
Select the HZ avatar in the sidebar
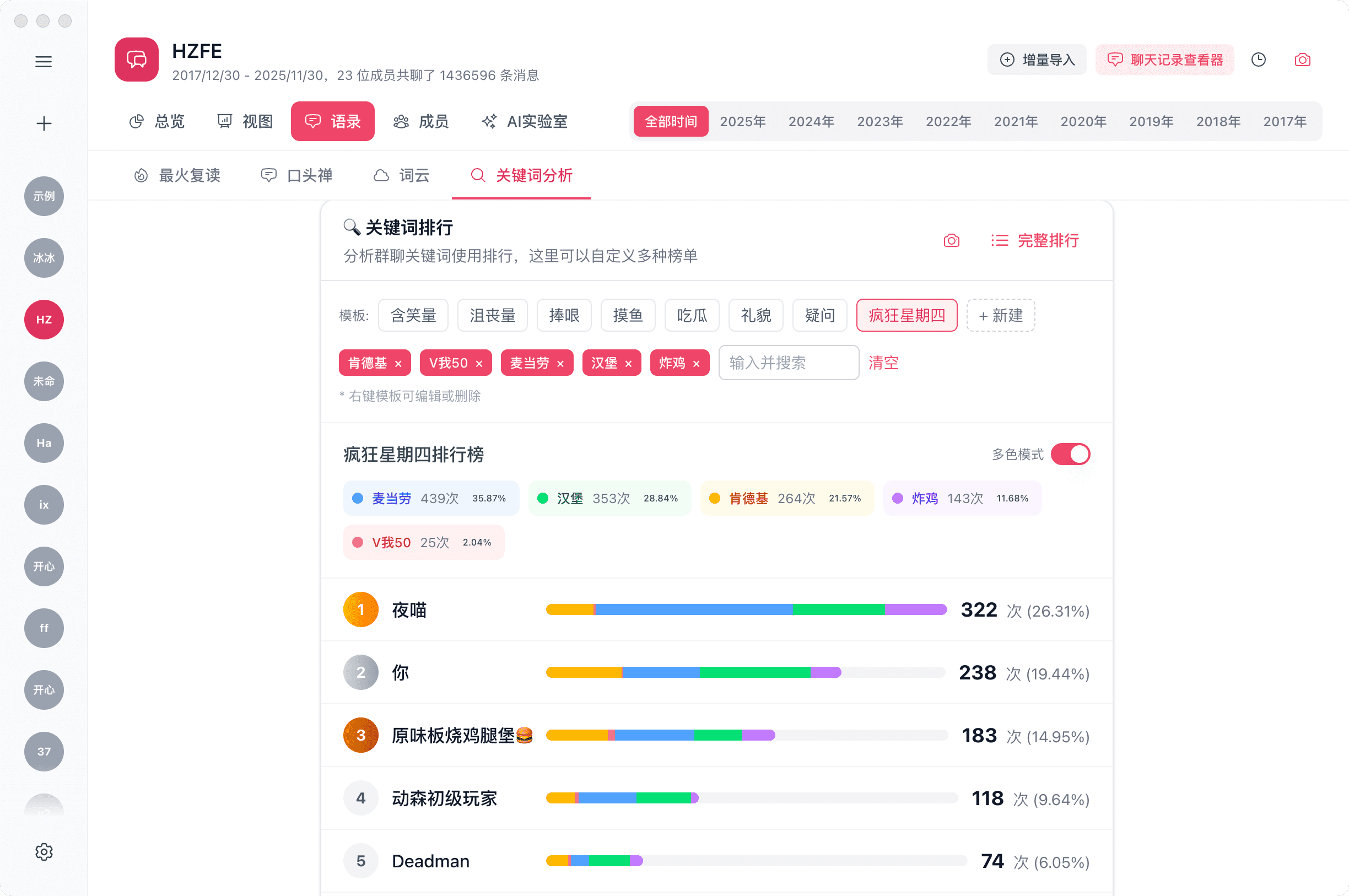44,320
